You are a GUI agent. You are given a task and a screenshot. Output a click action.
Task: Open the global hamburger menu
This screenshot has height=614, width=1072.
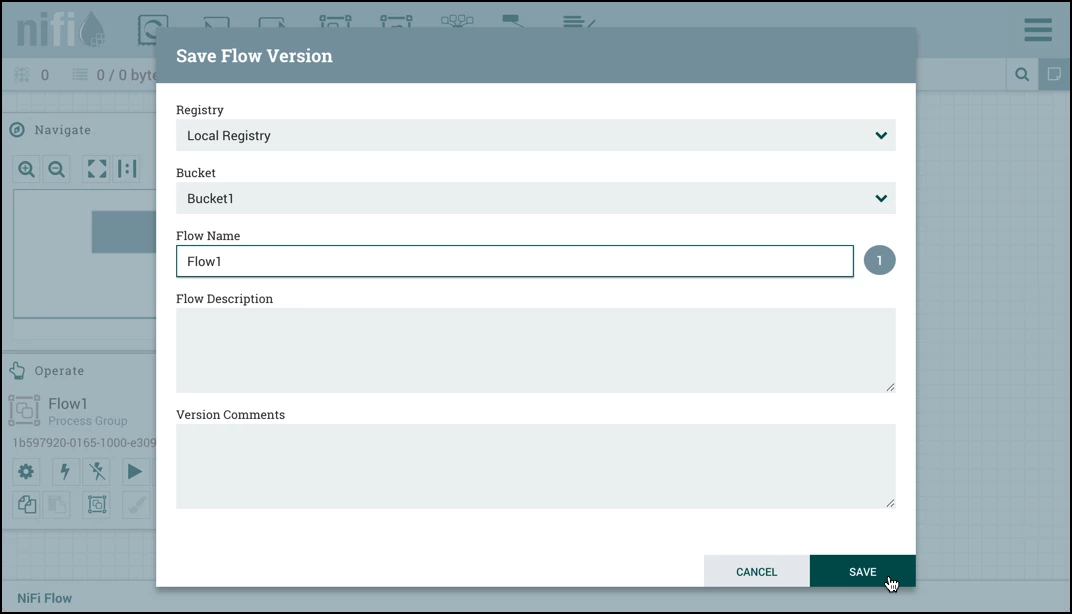[1037, 29]
